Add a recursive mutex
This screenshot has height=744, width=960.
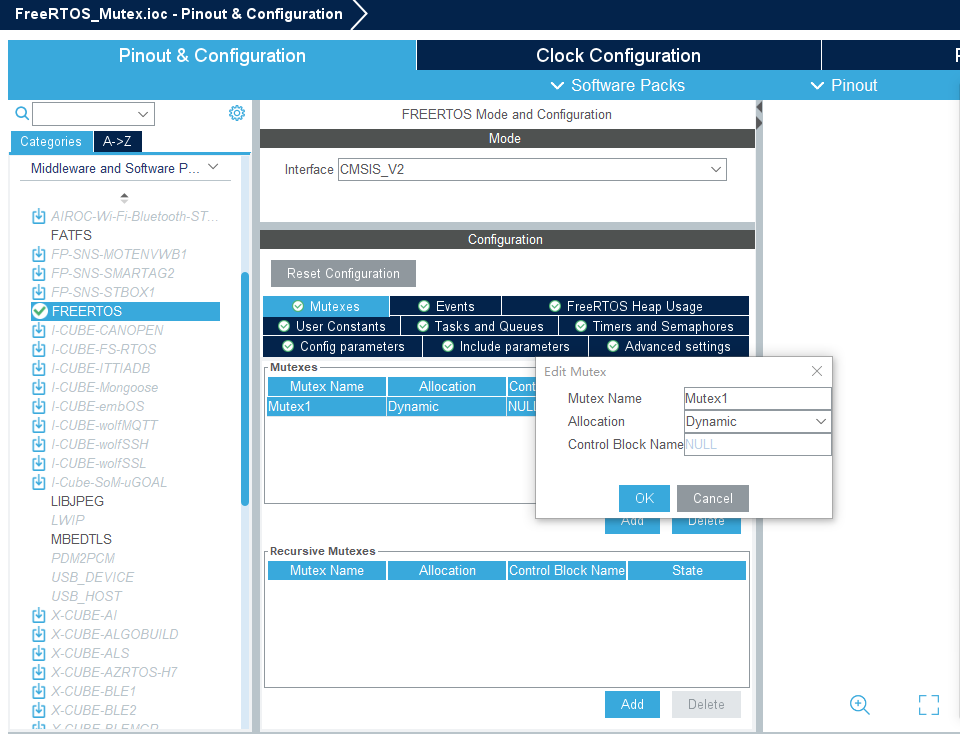click(x=632, y=704)
